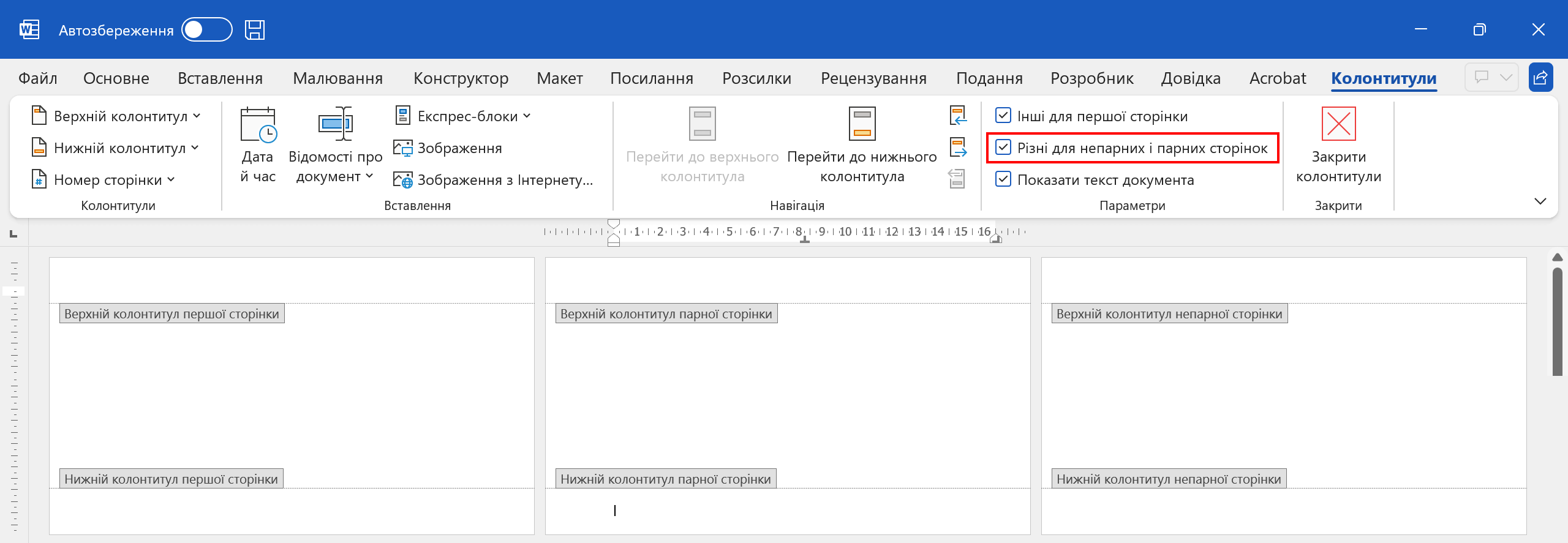Viewport: 1568px width, 543px height.
Task: Insert a picture via Зображення
Action: [x=448, y=148]
